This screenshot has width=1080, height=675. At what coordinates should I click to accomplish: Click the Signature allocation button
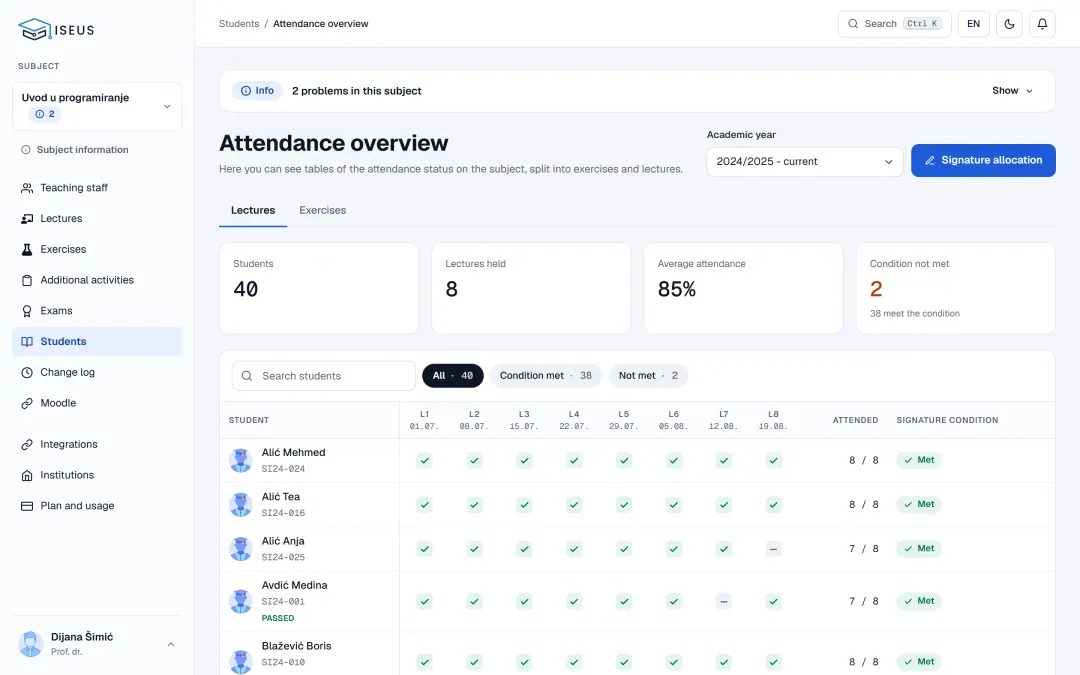pyautogui.click(x=983, y=160)
